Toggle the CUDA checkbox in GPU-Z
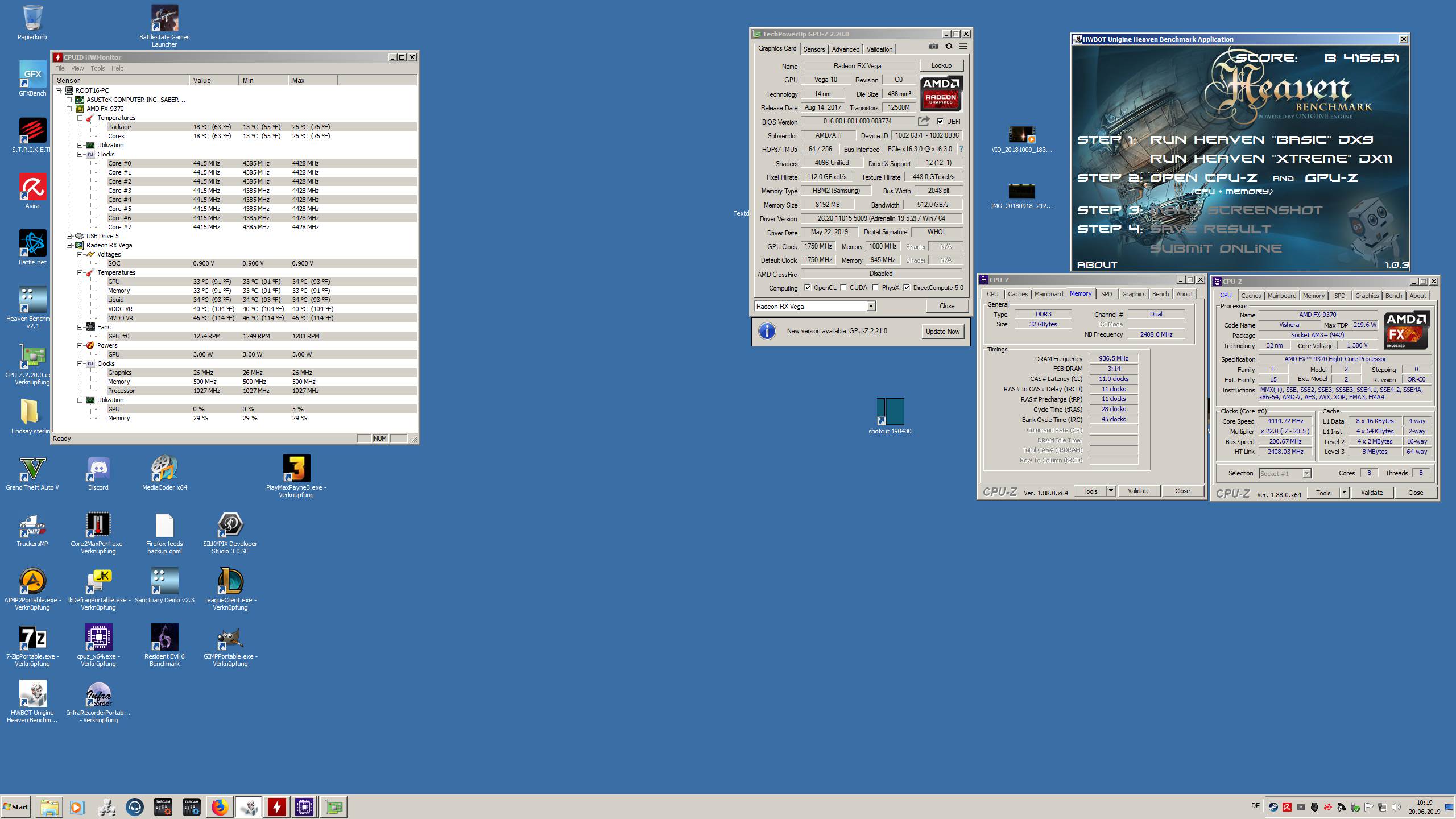 (x=843, y=288)
